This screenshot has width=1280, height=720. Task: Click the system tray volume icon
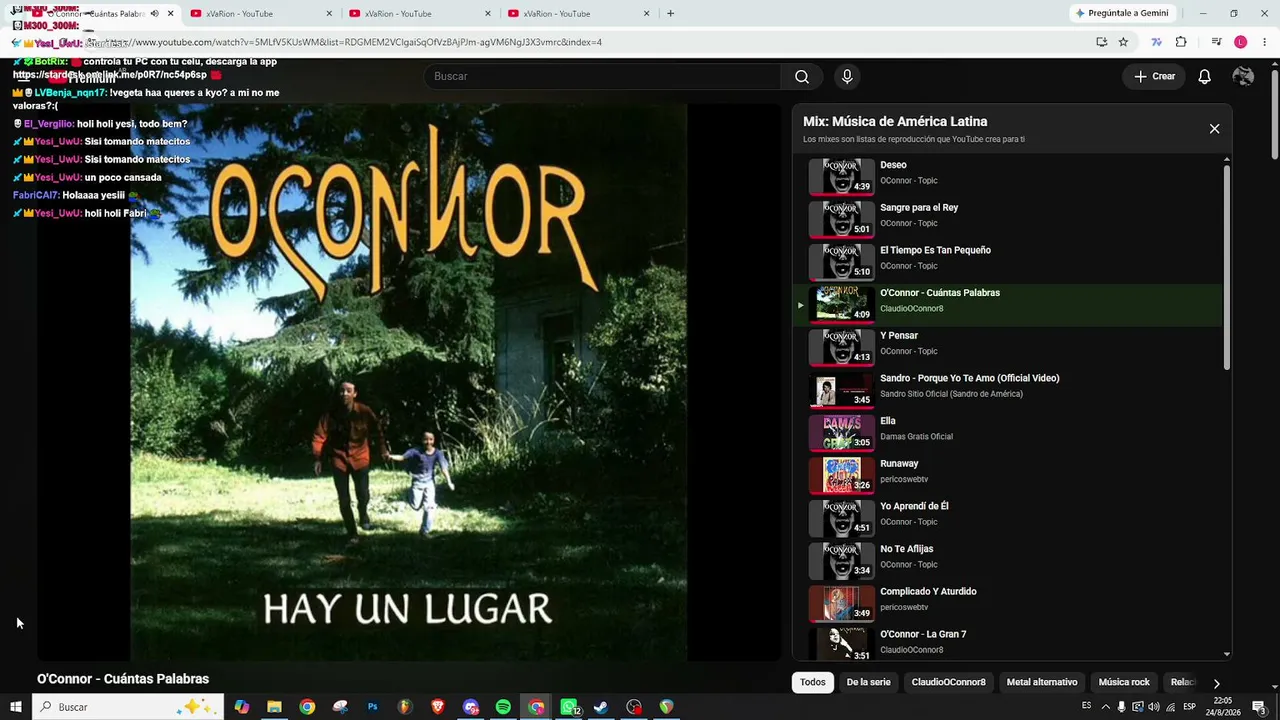(x=1154, y=707)
